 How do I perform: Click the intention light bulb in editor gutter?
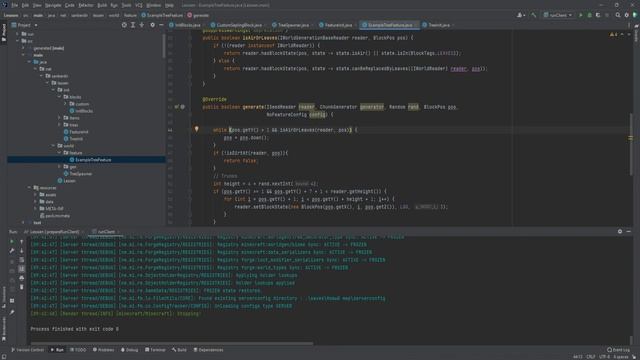pos(196,129)
